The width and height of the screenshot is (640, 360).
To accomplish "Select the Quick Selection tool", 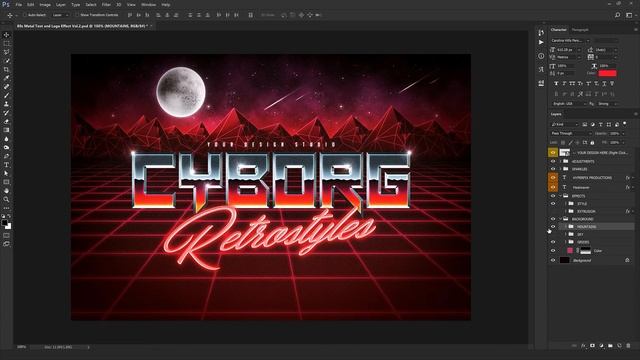I will (x=6, y=61).
